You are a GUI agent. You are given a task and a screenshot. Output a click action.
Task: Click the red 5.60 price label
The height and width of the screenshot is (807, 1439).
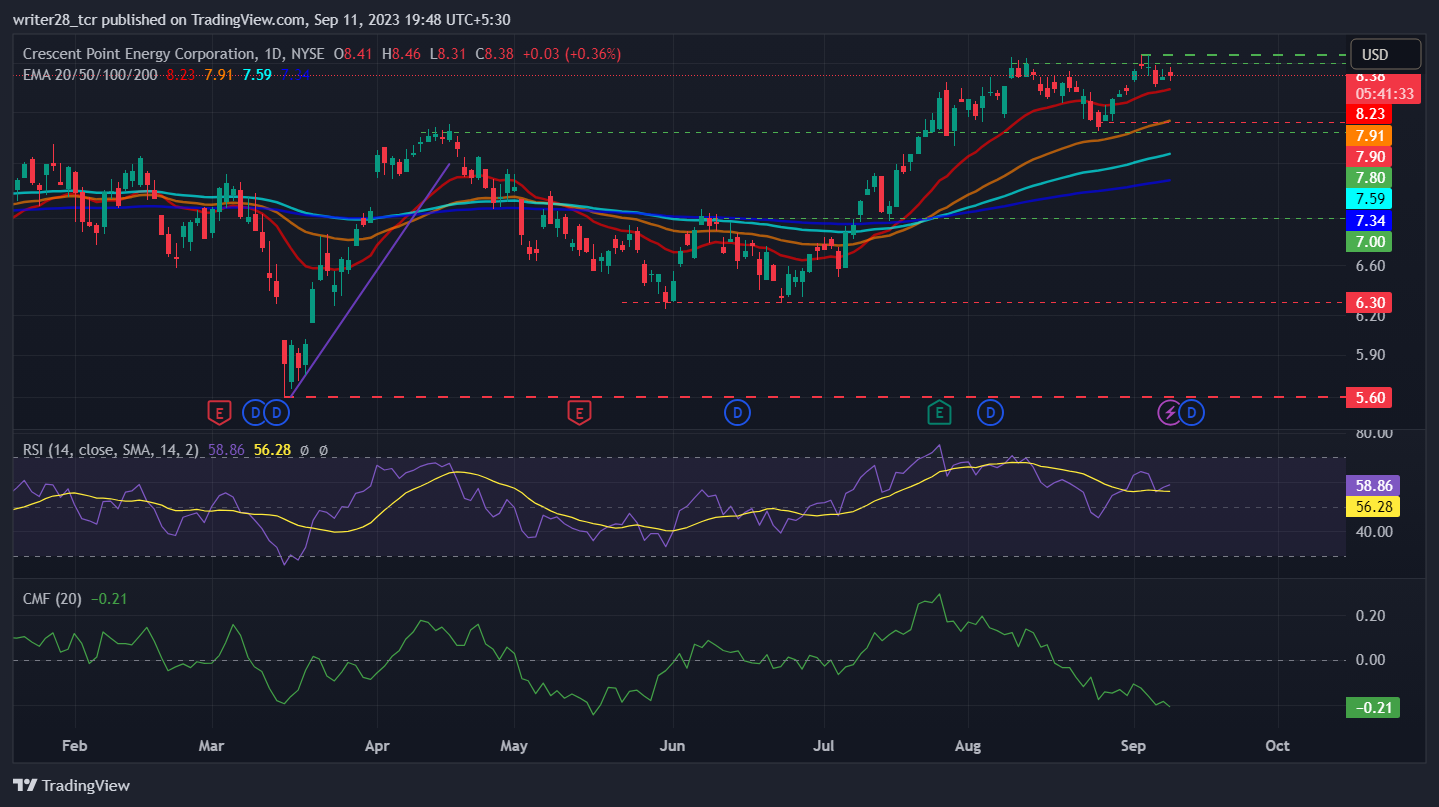coord(1369,397)
